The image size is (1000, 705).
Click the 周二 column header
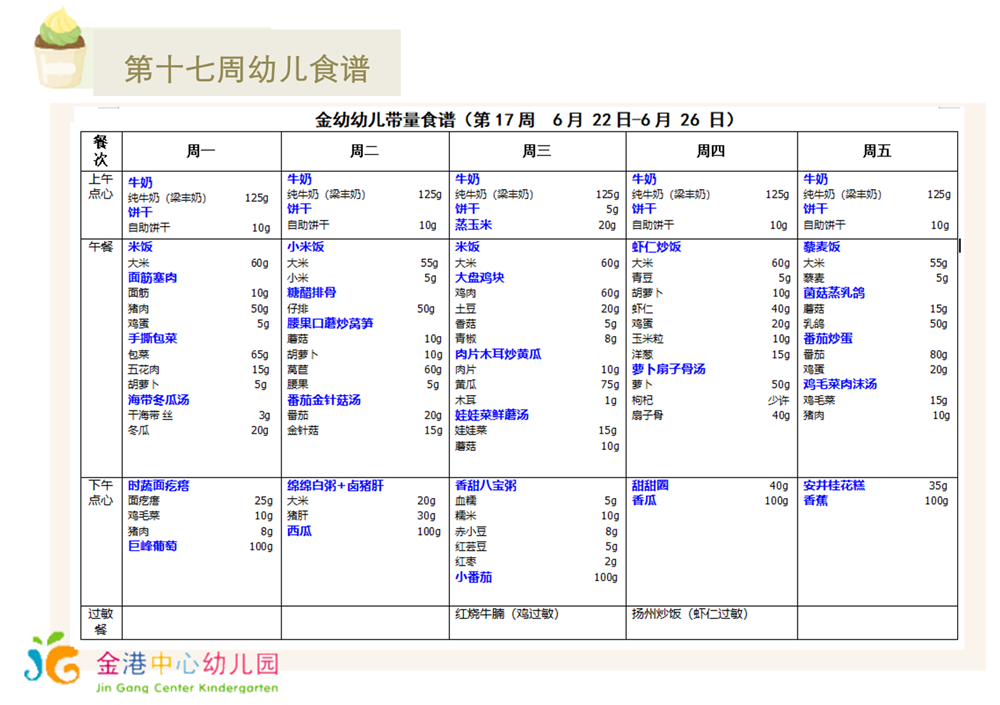click(x=364, y=151)
